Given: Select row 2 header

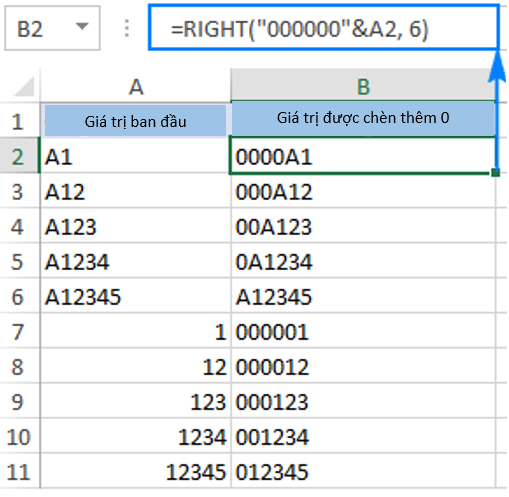Looking at the screenshot, I should (19, 156).
